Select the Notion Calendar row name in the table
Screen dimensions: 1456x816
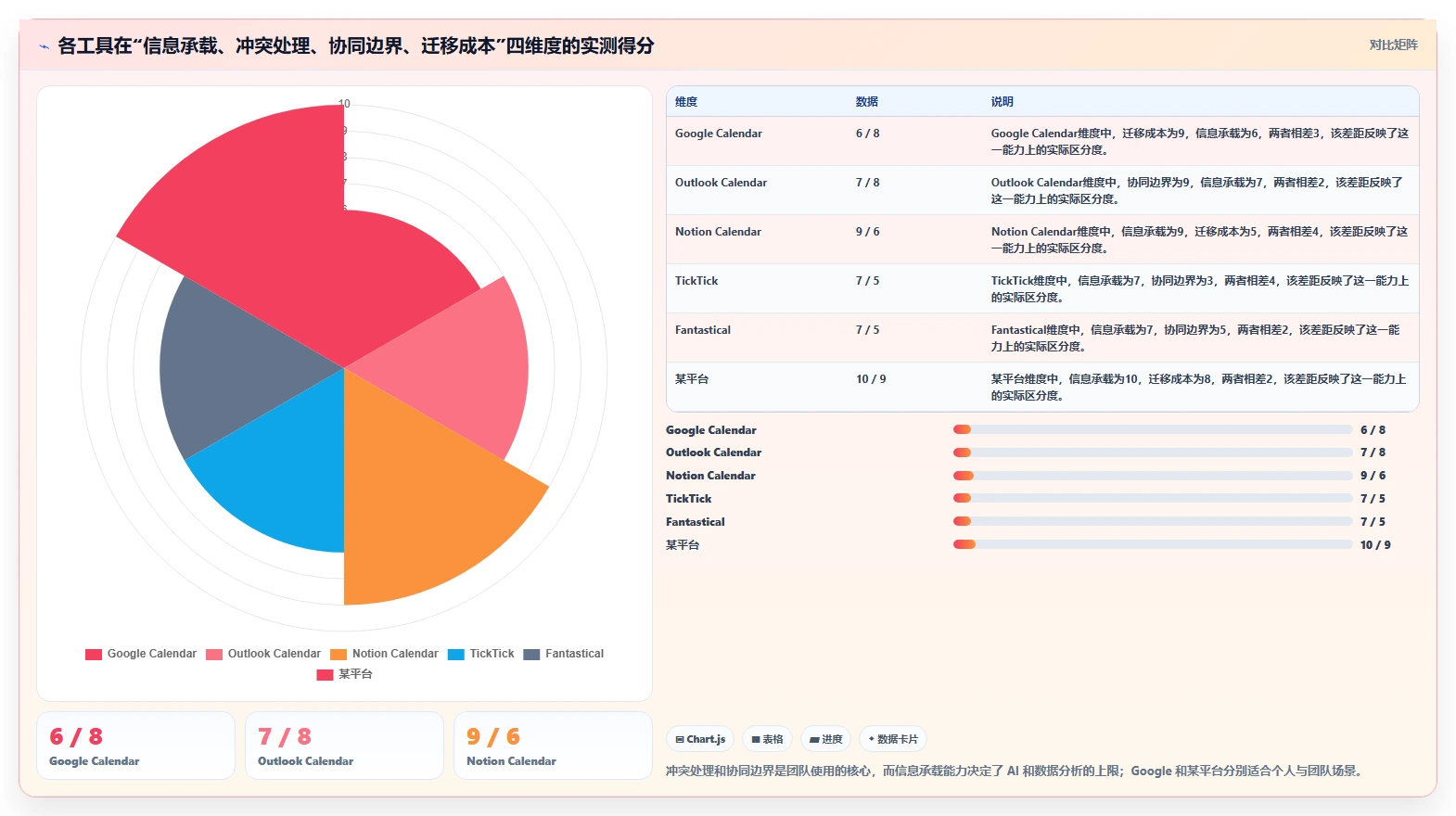click(719, 232)
